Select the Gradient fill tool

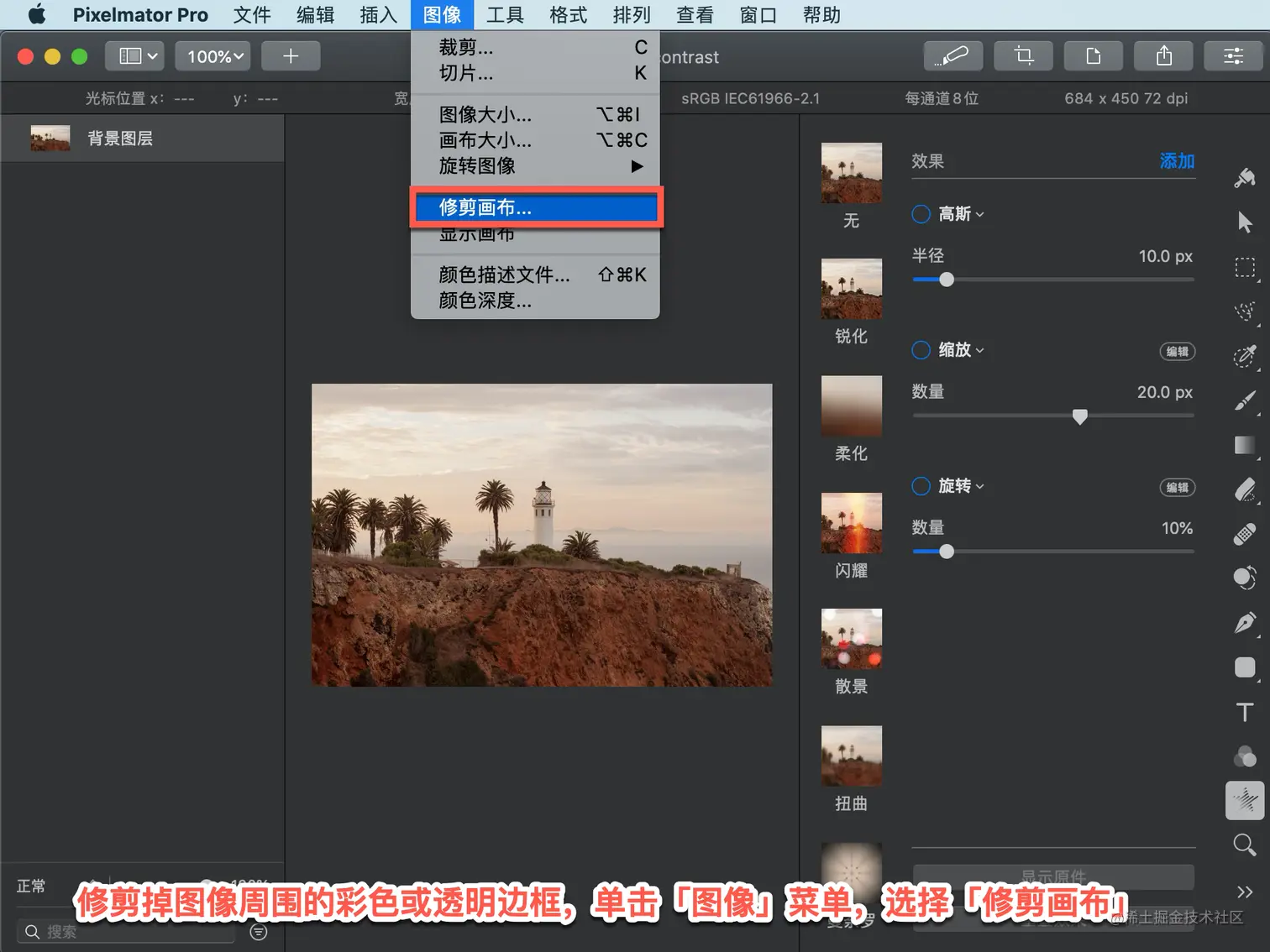1245,445
